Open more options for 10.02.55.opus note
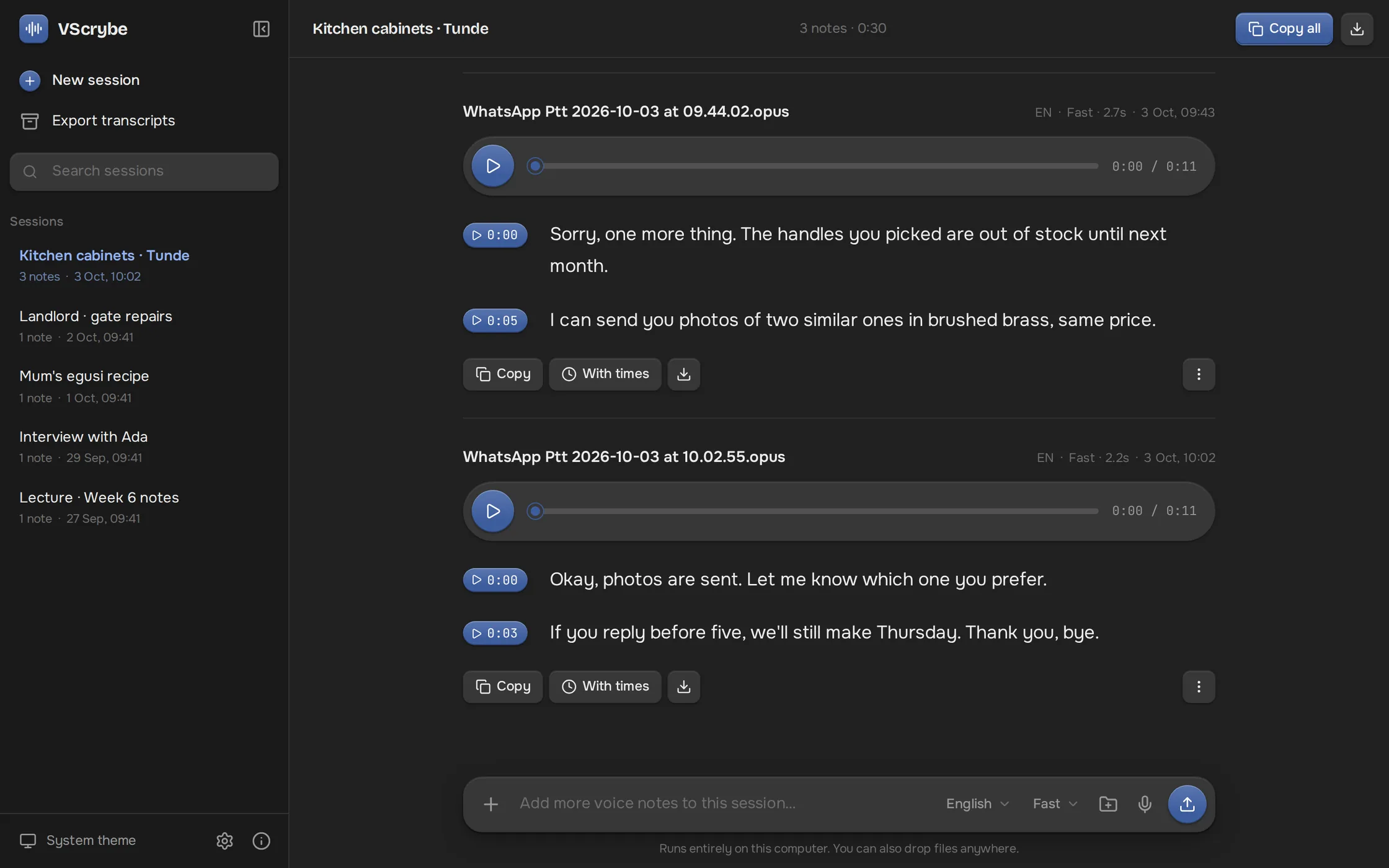This screenshot has width=1389, height=868. click(1199, 686)
